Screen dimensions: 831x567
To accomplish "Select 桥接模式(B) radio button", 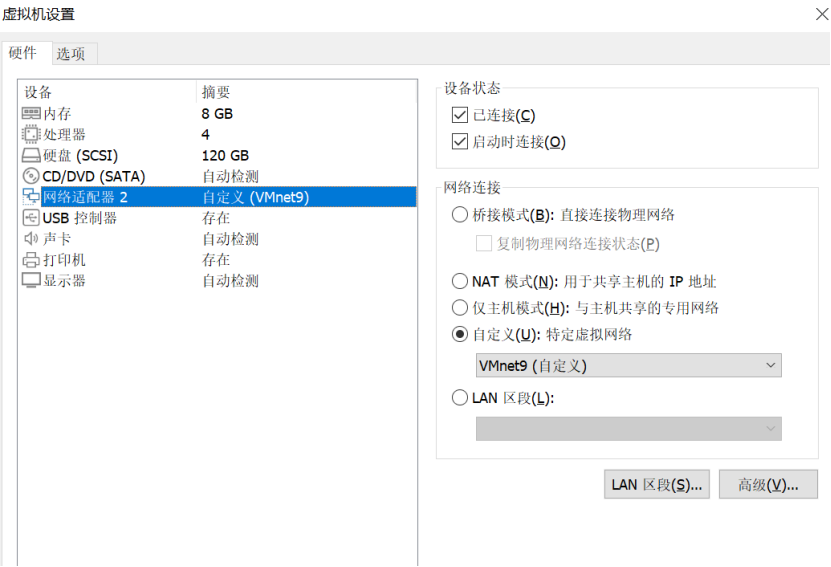I will pyautogui.click(x=460, y=215).
